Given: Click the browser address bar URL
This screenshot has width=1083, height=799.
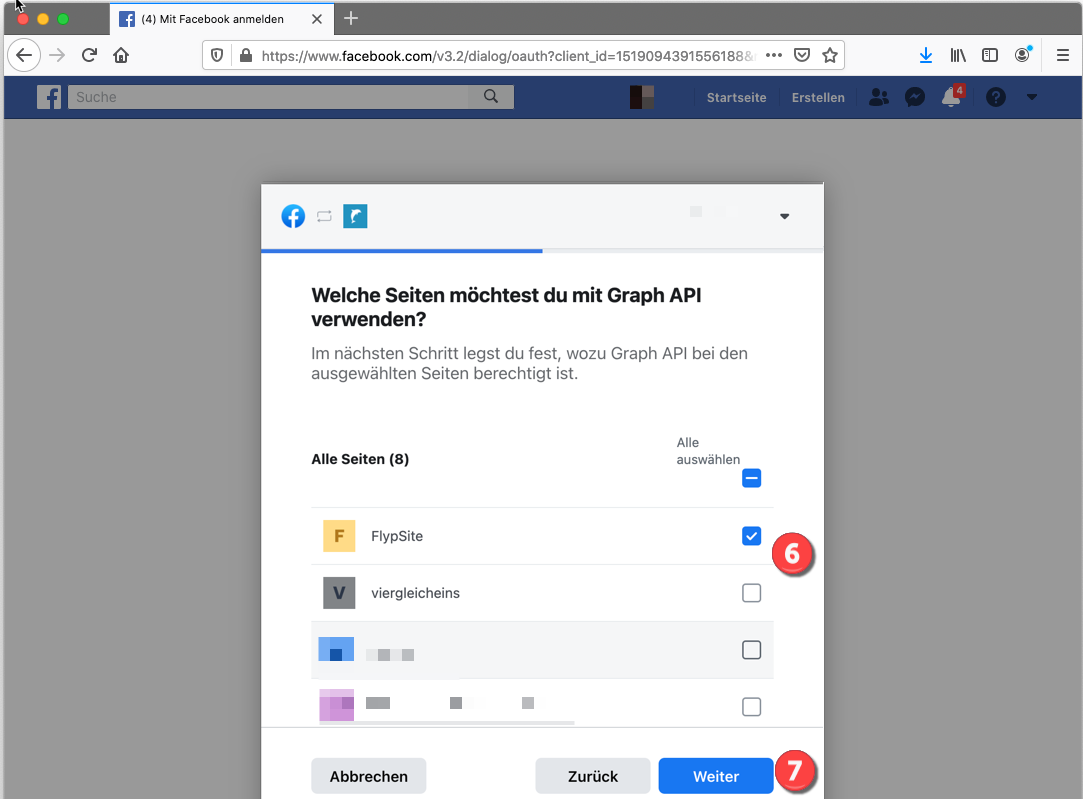Looking at the screenshot, I should [x=508, y=56].
